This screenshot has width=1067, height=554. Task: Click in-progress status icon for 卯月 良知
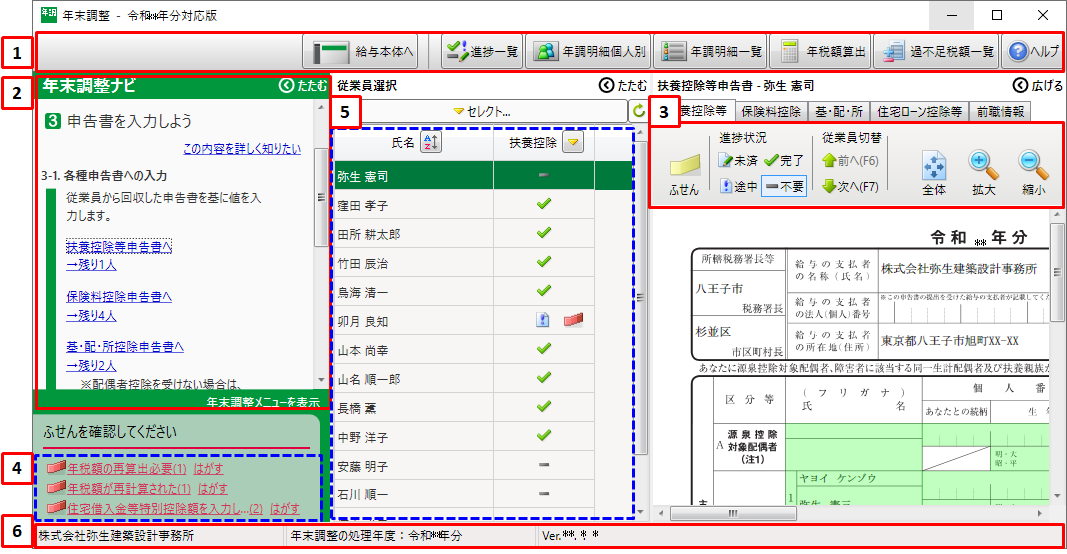542,320
